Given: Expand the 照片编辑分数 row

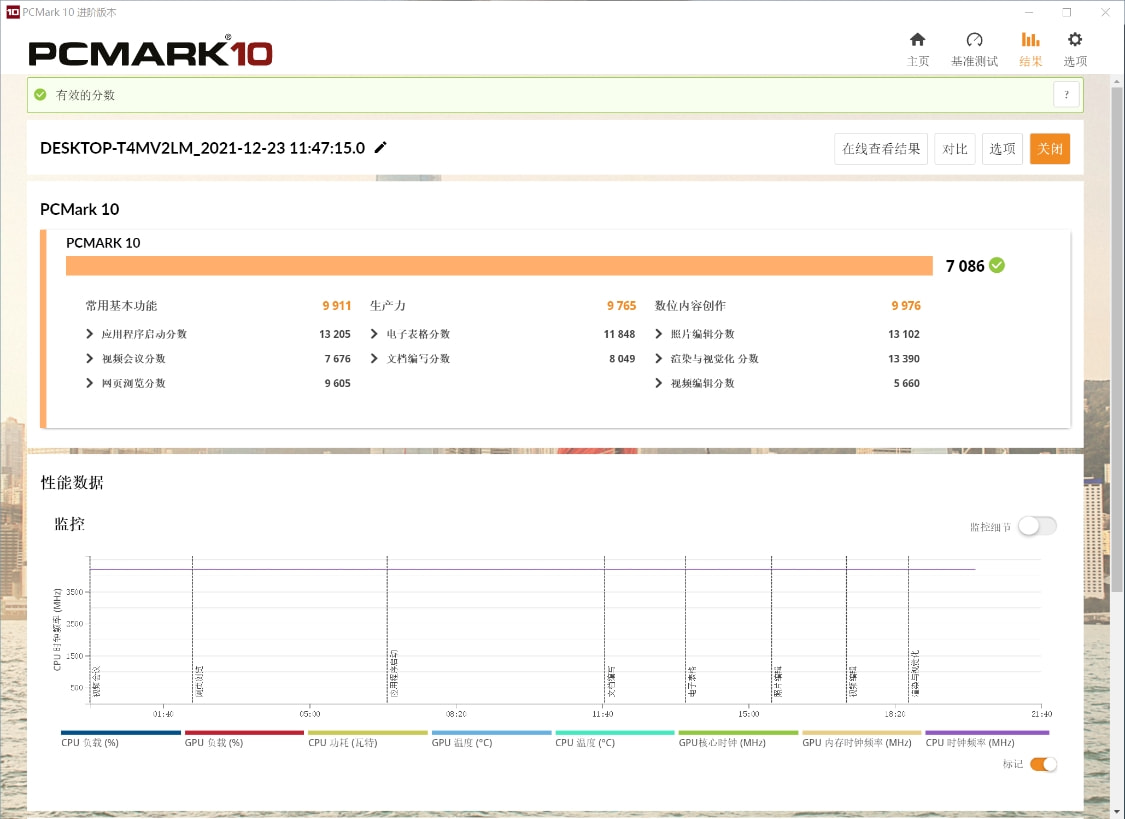Looking at the screenshot, I should (x=660, y=334).
